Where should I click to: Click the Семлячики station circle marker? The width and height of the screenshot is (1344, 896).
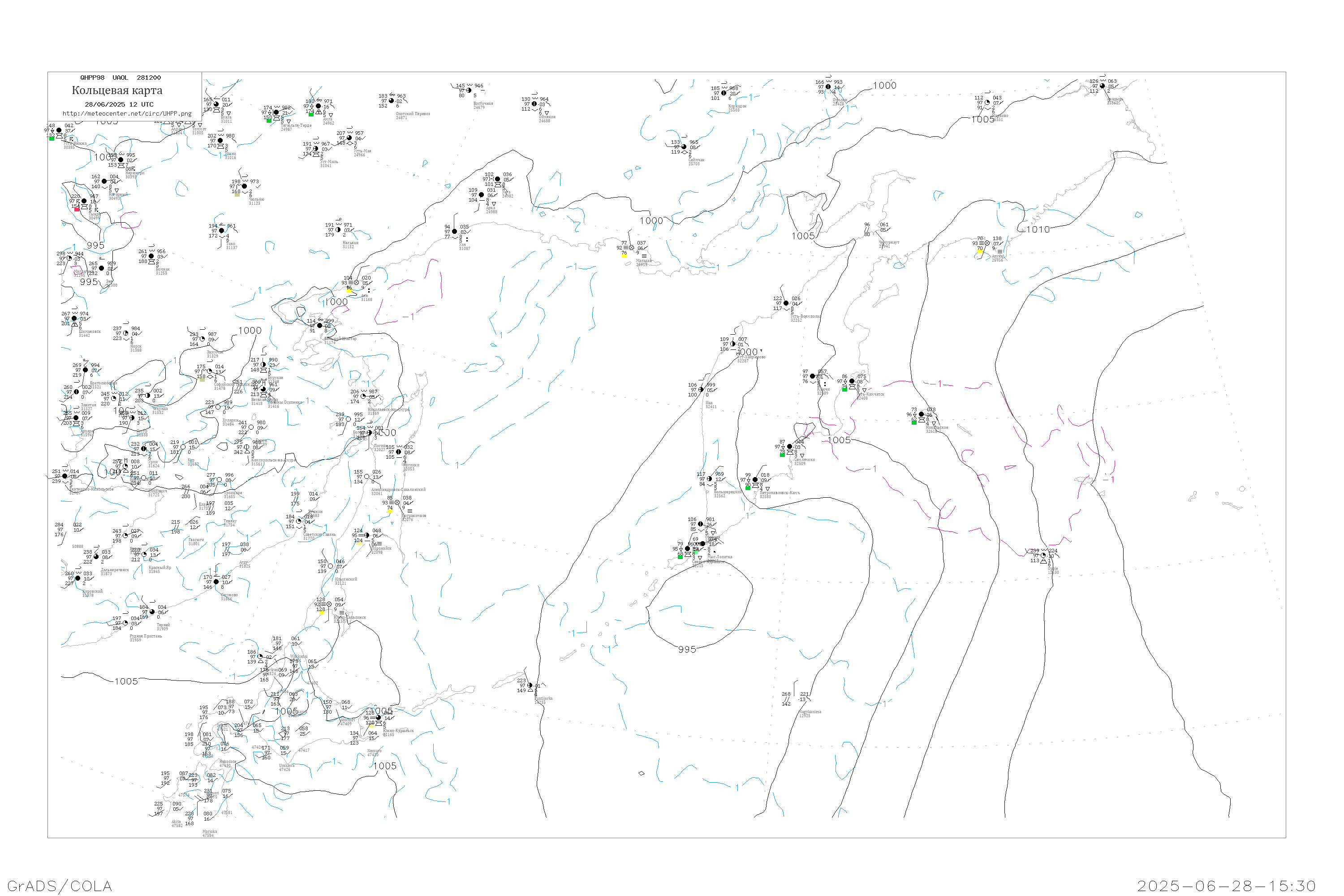790,447
